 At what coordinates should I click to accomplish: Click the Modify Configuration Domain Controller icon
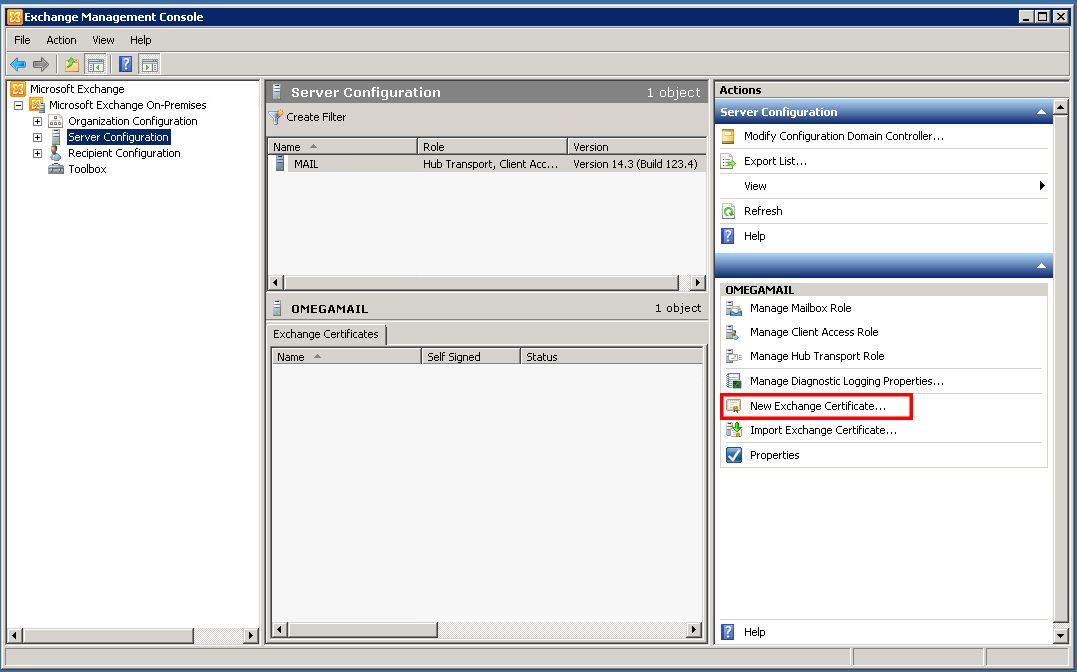tap(728, 136)
